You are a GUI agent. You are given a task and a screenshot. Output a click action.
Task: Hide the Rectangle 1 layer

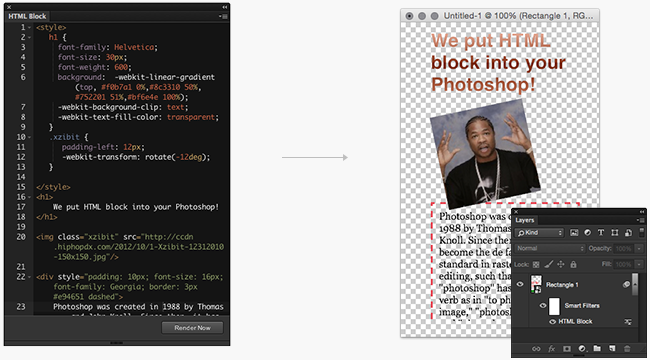(520, 285)
